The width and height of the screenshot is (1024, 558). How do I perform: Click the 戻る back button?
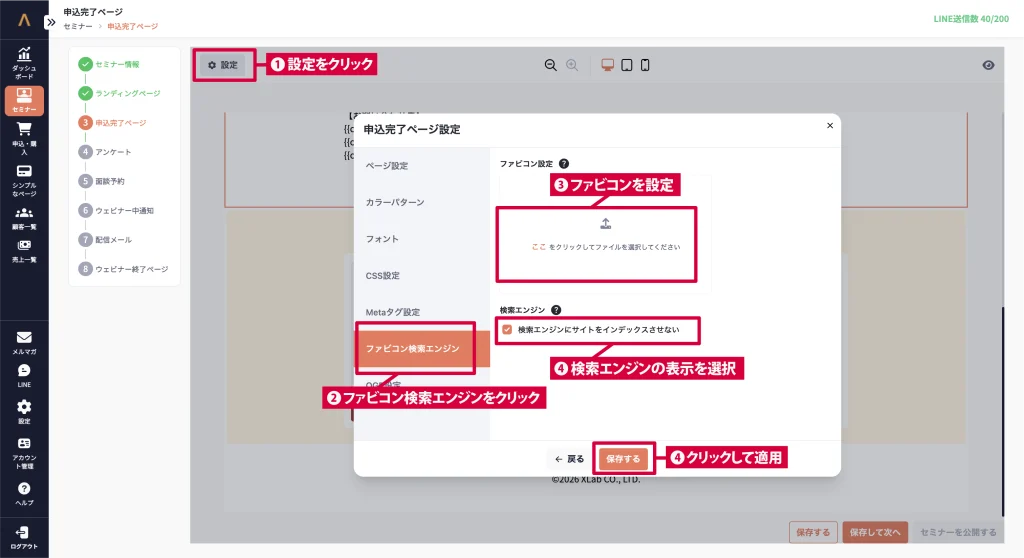(x=569, y=459)
